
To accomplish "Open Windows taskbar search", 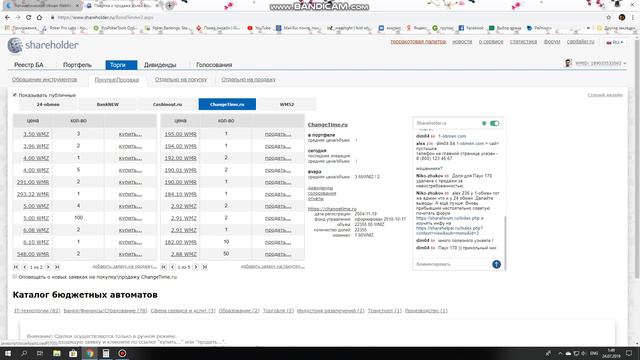I will [x=24, y=353].
